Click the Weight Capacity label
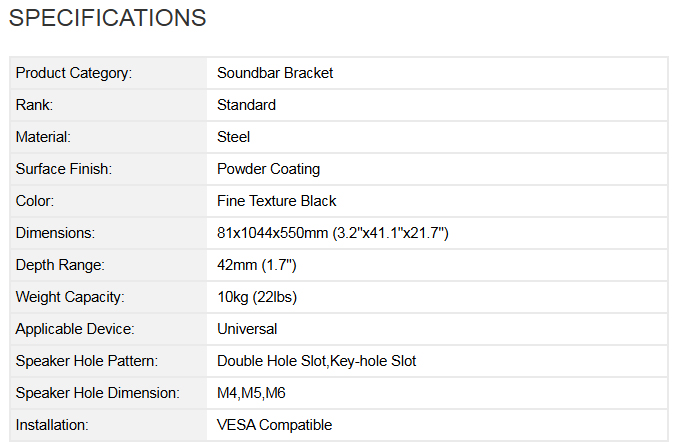The image size is (678, 442). coord(68,297)
